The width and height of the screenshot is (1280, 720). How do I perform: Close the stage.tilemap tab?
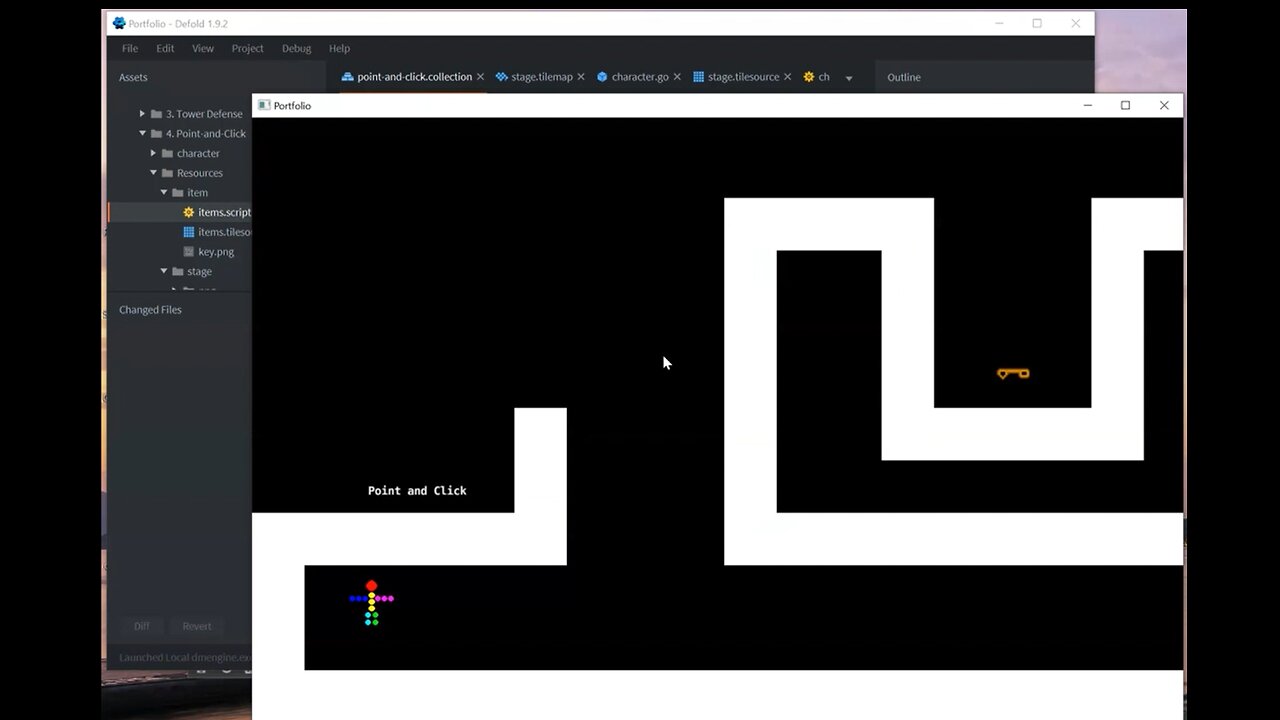pyautogui.click(x=581, y=77)
